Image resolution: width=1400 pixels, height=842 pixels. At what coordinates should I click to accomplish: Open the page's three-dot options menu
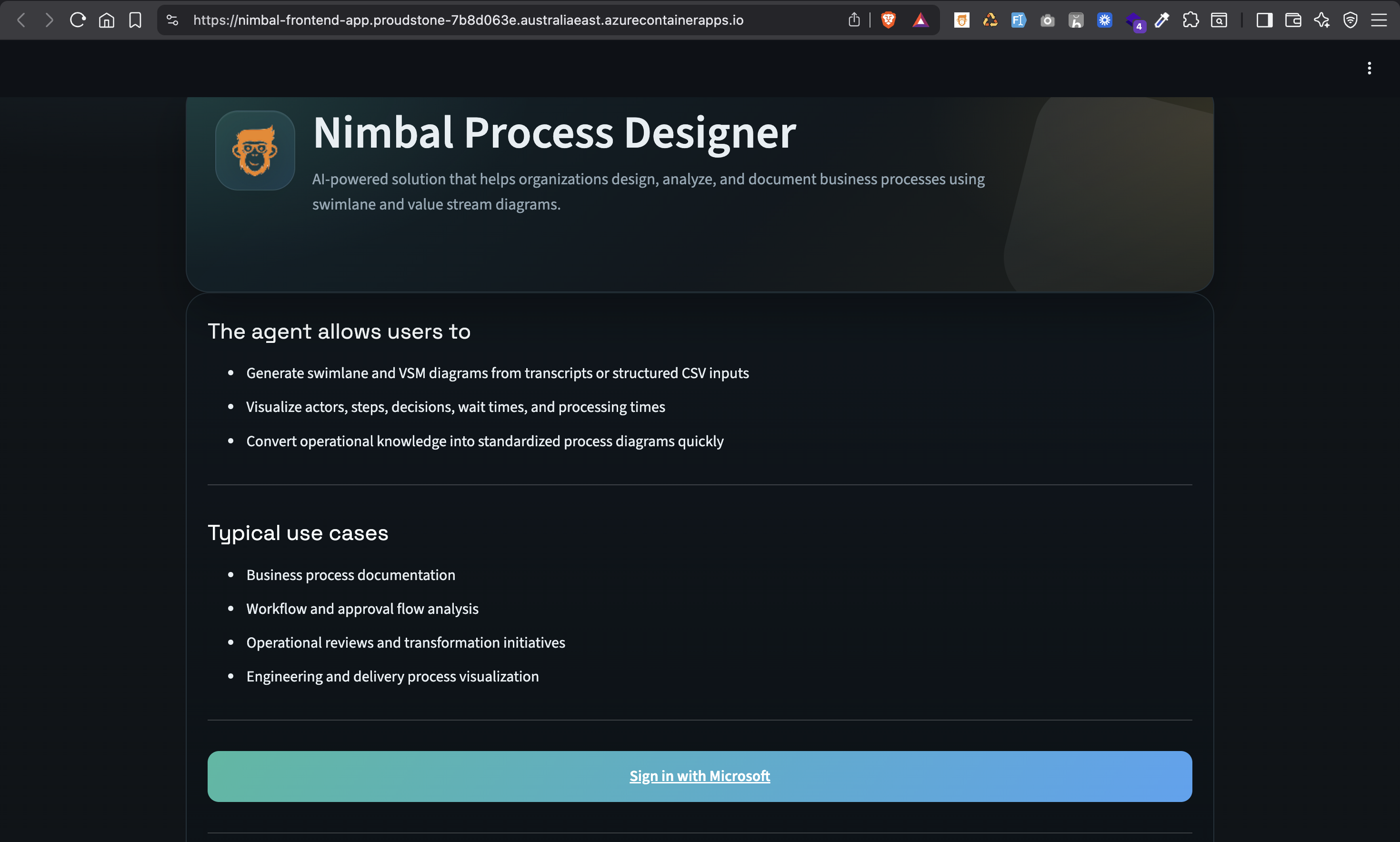click(x=1370, y=68)
